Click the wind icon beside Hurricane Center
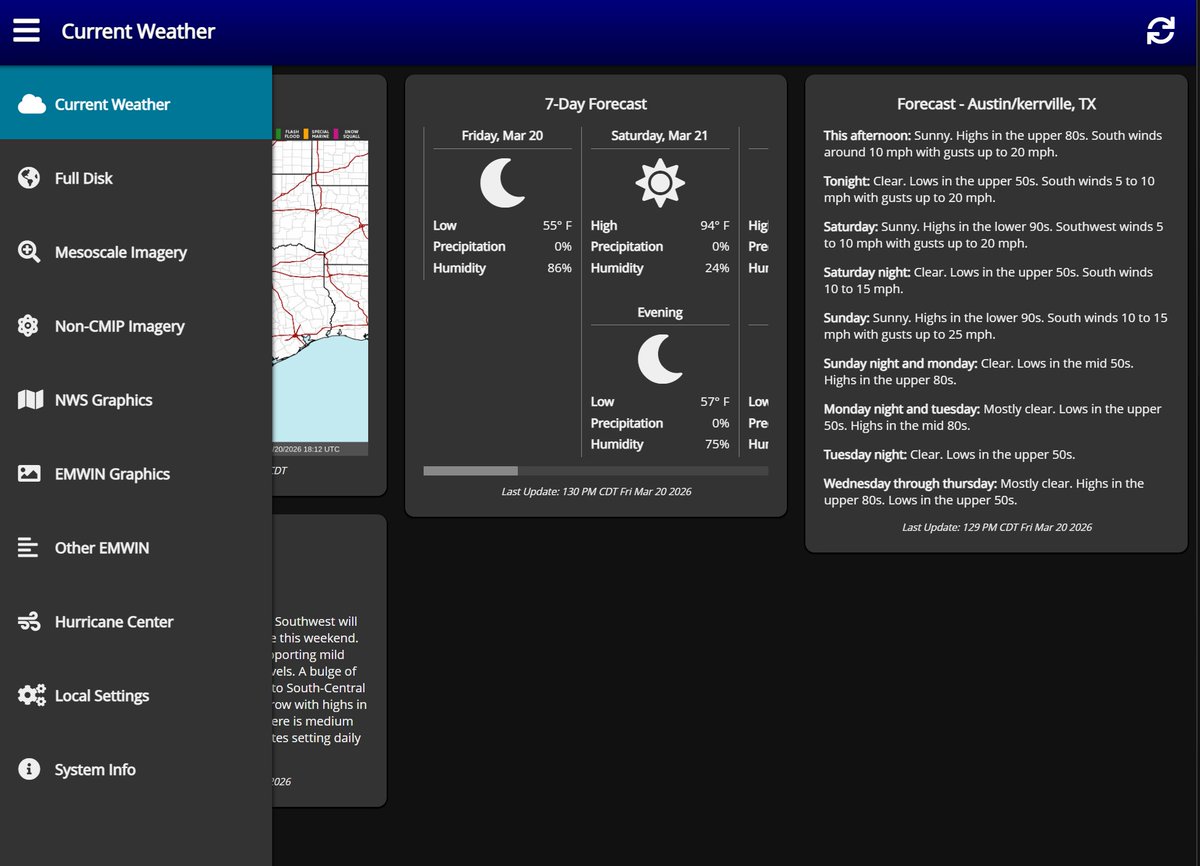The height and width of the screenshot is (866, 1200). (29, 622)
